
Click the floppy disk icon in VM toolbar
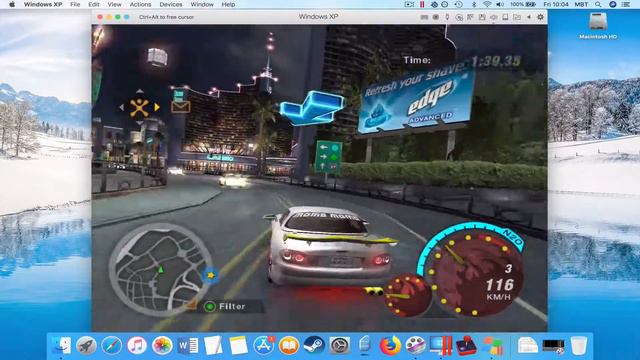tap(482, 17)
